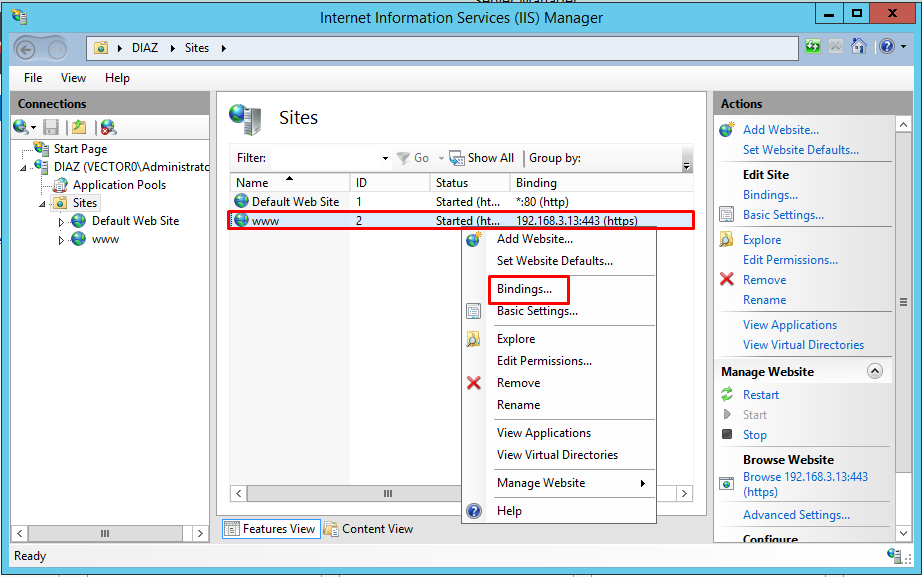Switch to Features View tab
922x577 pixels.
[271, 529]
